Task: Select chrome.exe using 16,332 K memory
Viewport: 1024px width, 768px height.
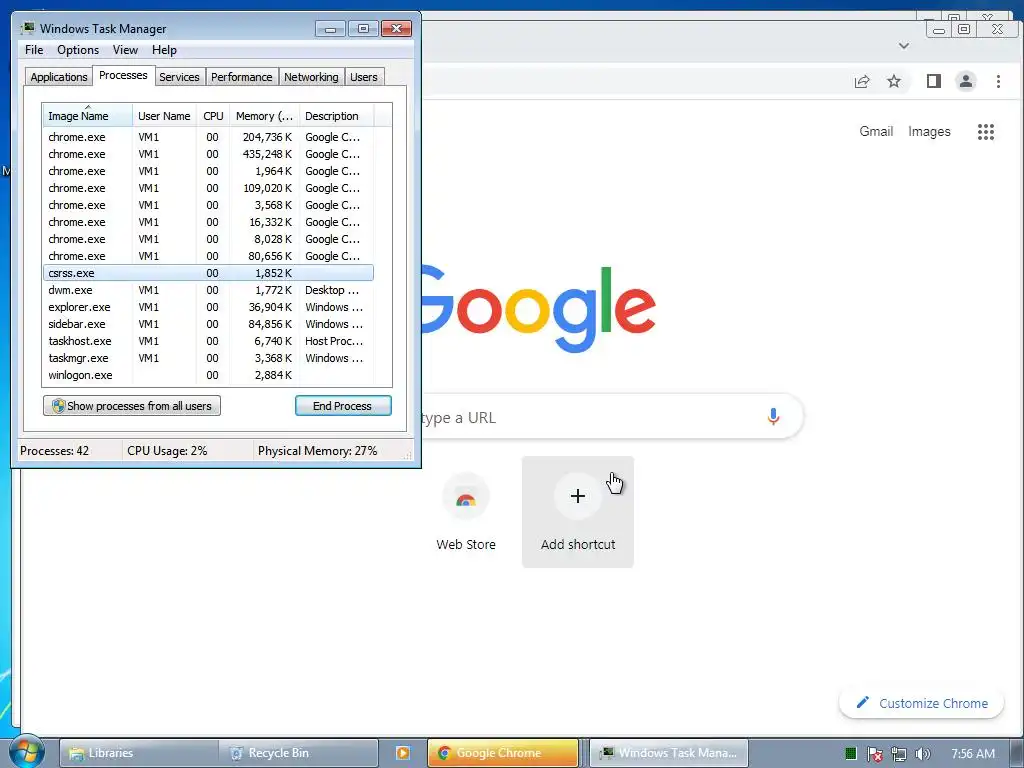Action: pyautogui.click(x=208, y=222)
